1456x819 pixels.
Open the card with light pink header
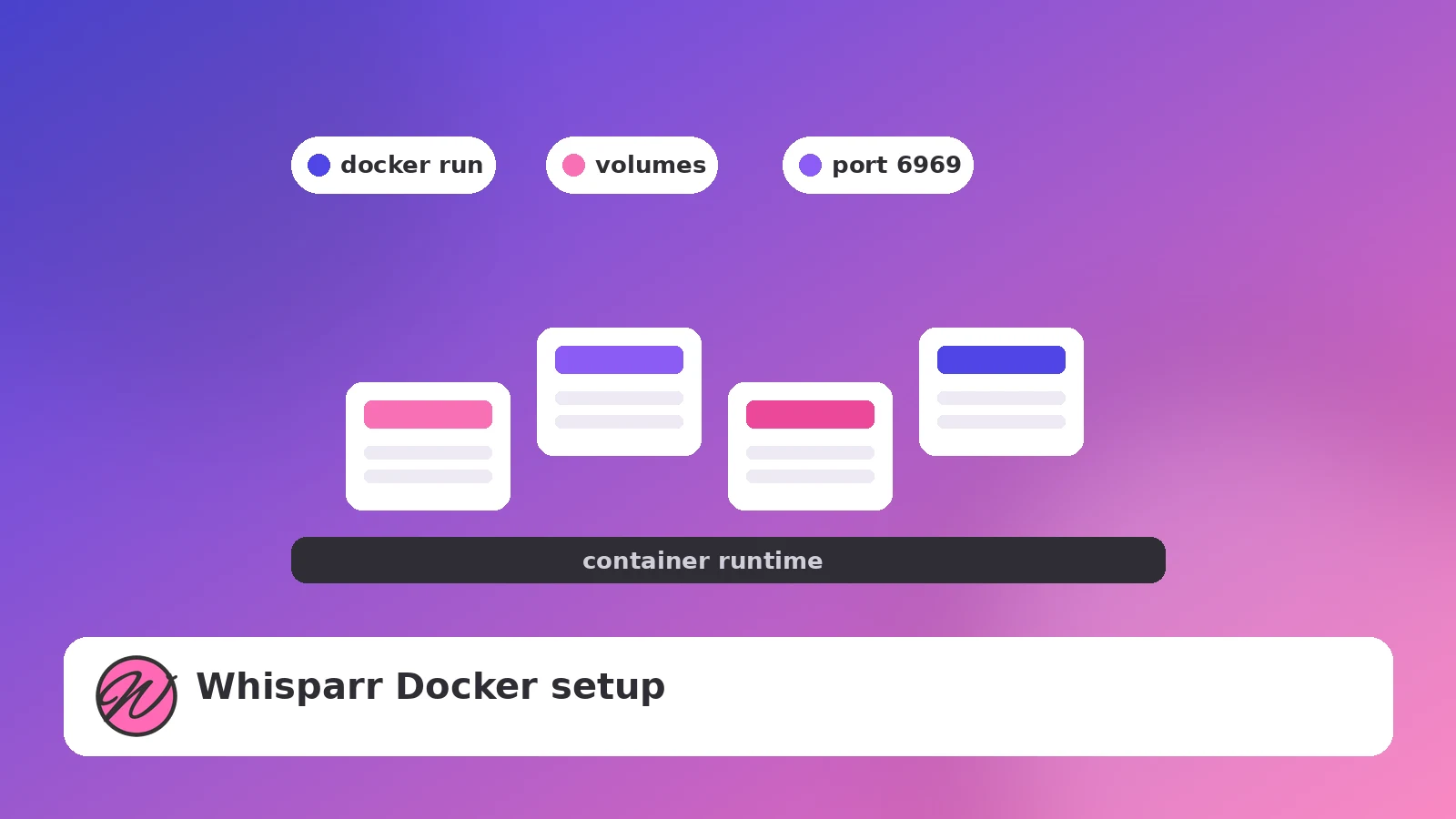[x=428, y=446]
